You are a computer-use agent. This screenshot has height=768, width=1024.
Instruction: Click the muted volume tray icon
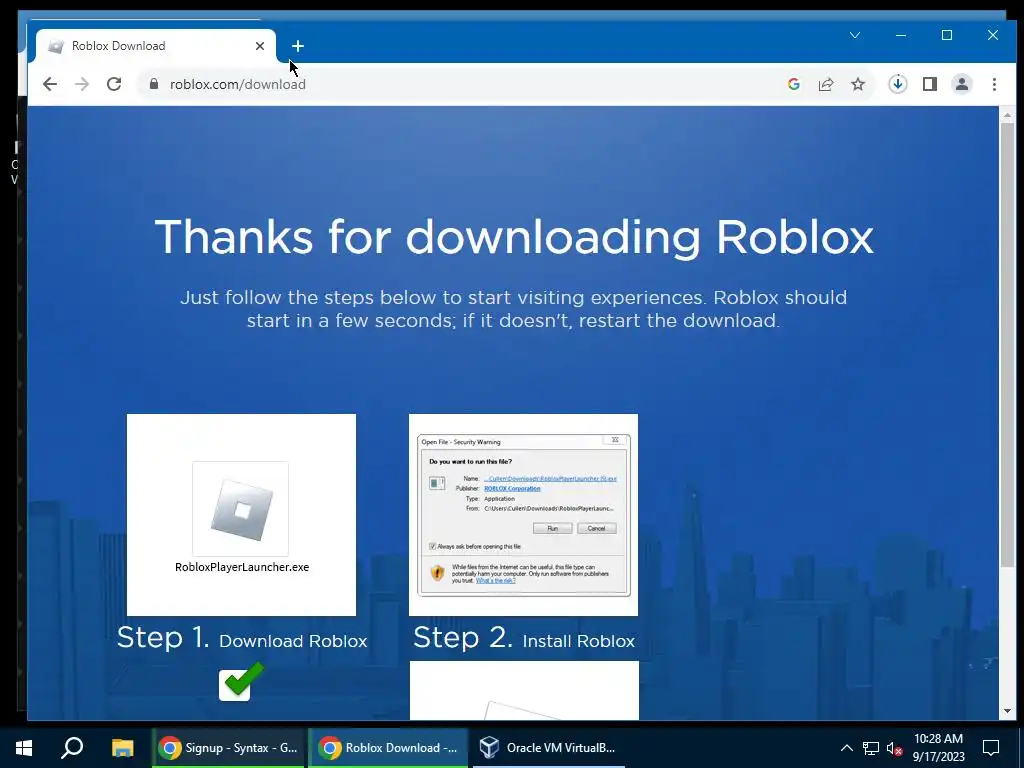(x=894, y=748)
